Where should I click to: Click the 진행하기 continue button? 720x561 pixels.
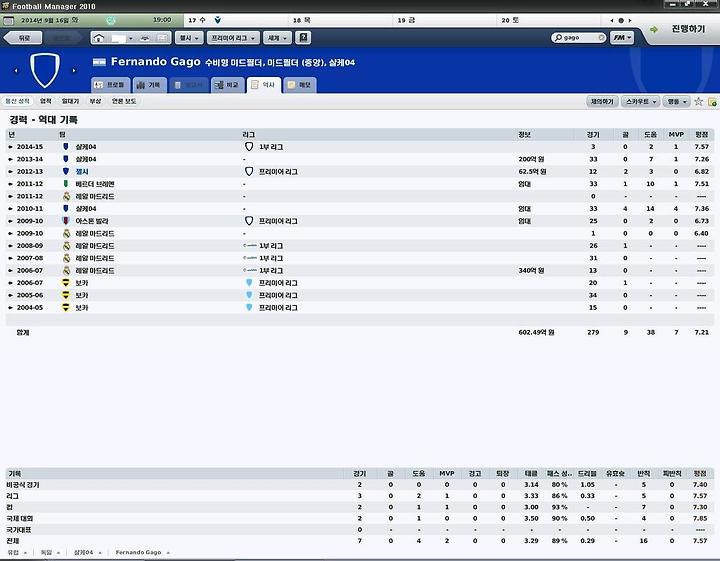[687, 29]
